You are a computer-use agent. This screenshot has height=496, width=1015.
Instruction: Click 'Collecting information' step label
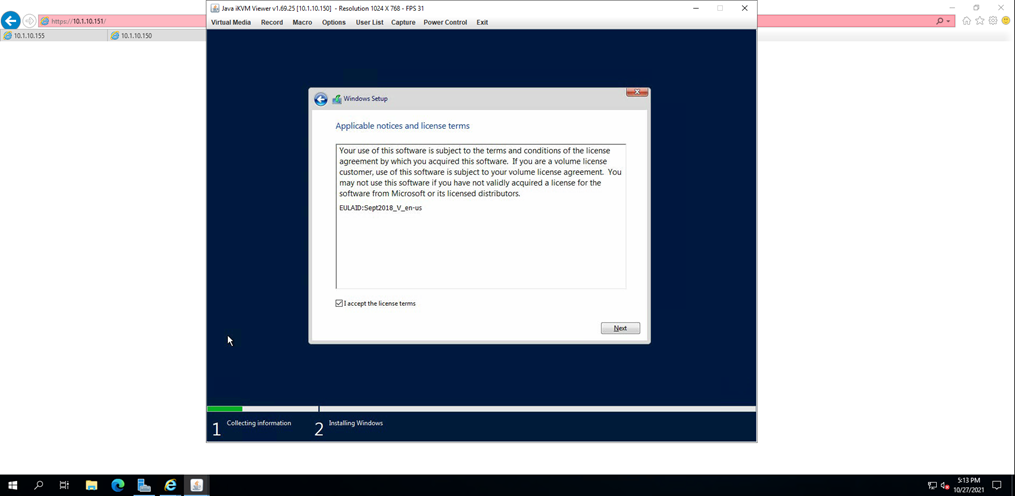(259, 423)
